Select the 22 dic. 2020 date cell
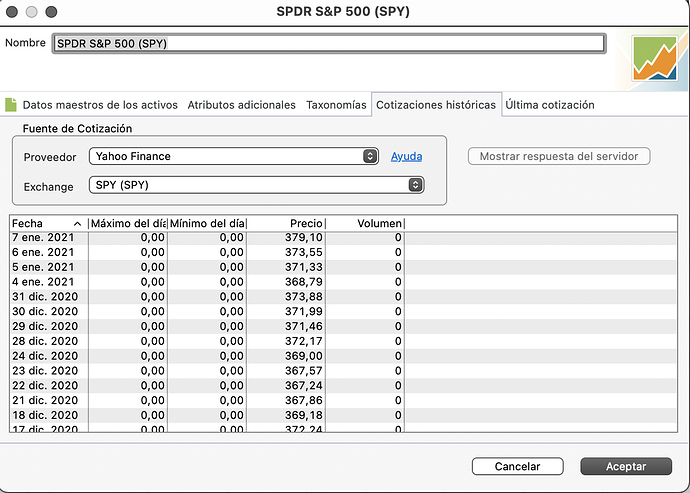 click(45, 386)
